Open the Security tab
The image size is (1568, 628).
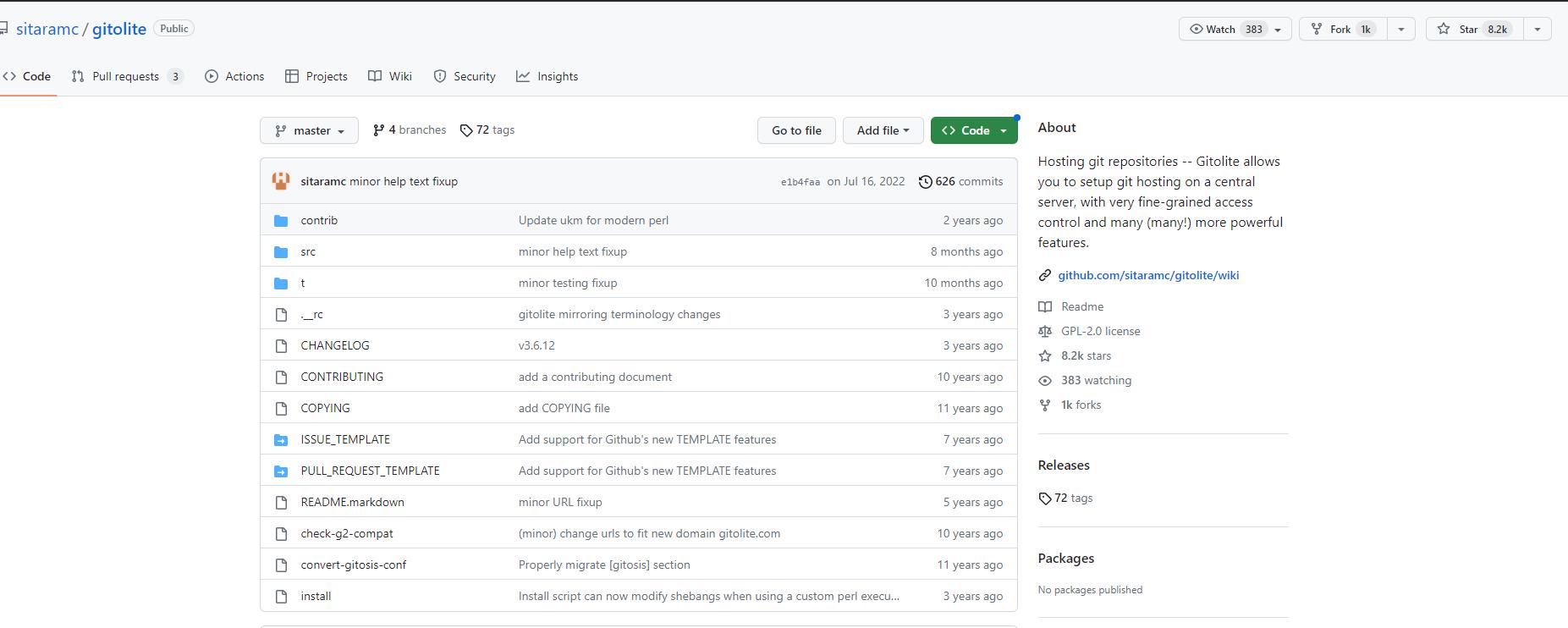click(x=465, y=76)
